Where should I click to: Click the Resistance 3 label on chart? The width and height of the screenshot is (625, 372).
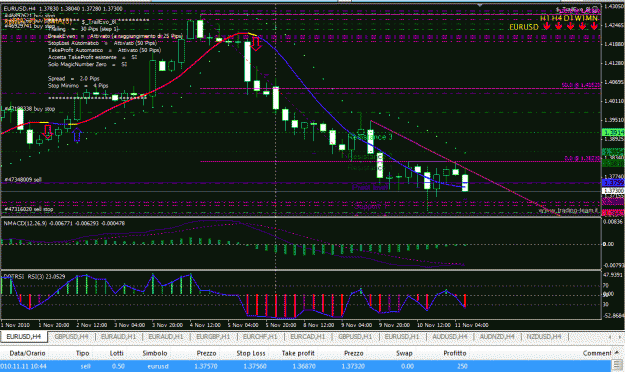point(370,137)
